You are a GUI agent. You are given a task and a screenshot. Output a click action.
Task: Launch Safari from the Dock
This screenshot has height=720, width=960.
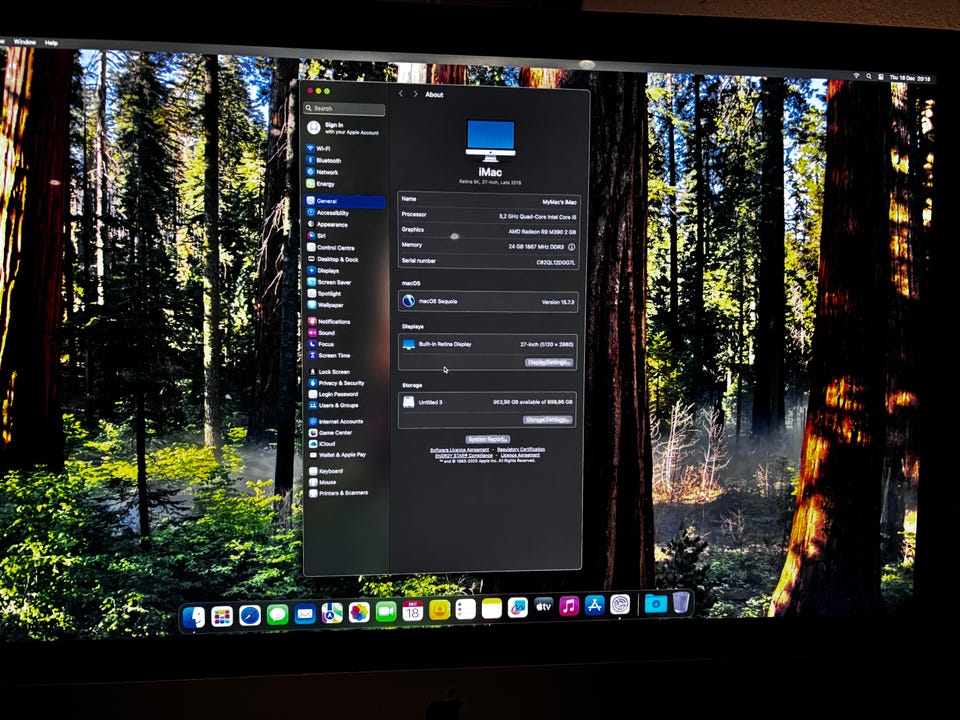point(250,615)
